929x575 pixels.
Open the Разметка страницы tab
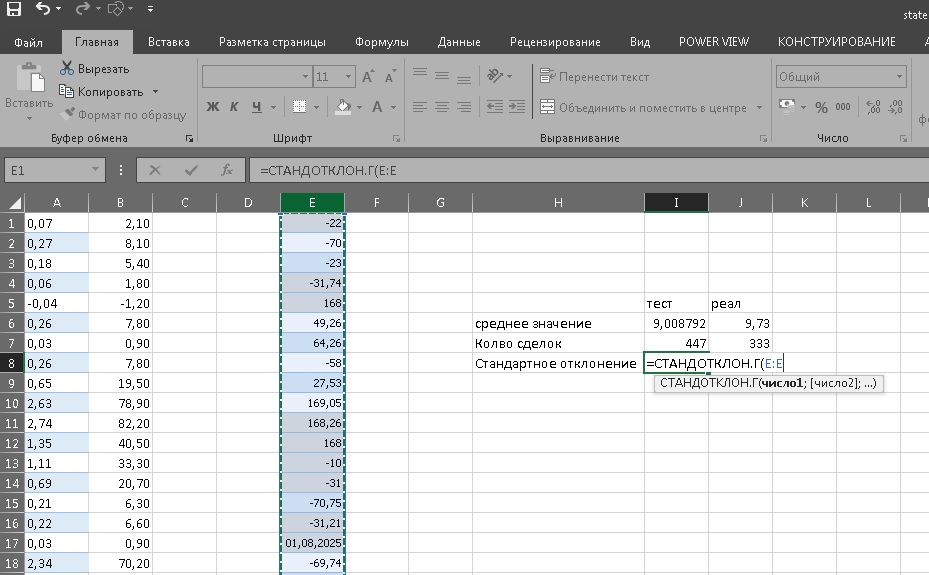click(x=272, y=42)
